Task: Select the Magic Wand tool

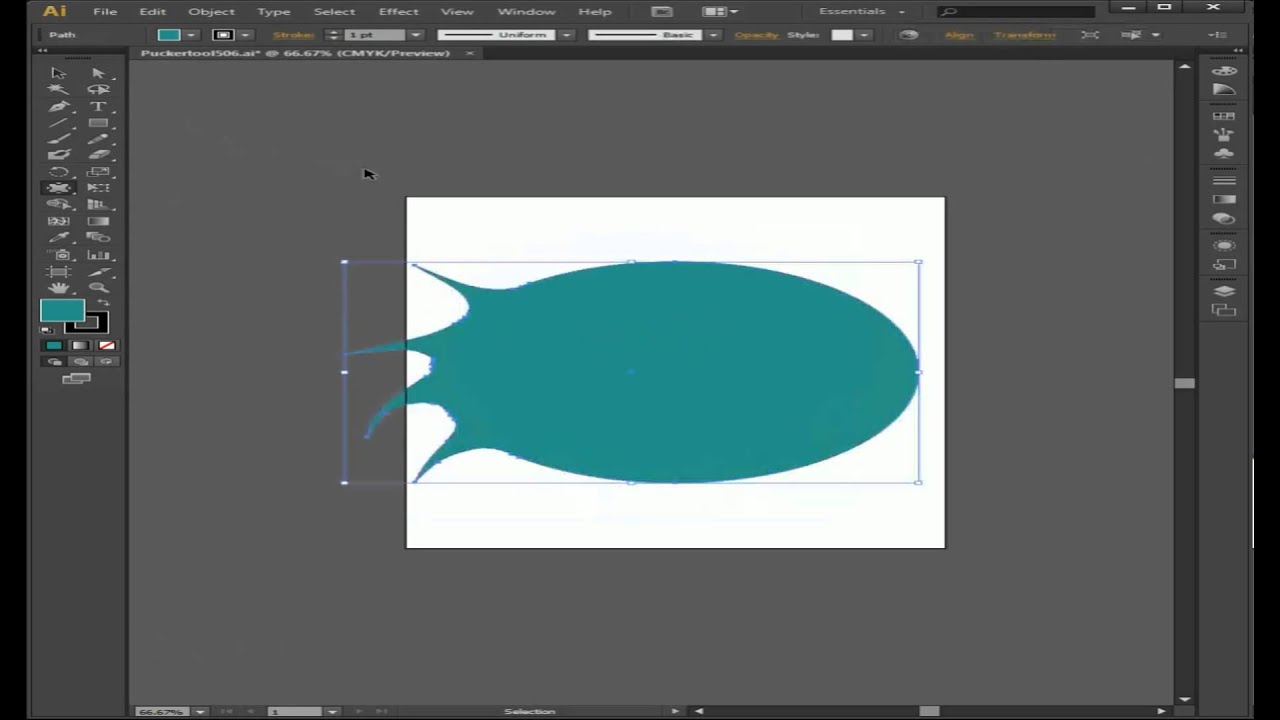Action: pos(59,89)
